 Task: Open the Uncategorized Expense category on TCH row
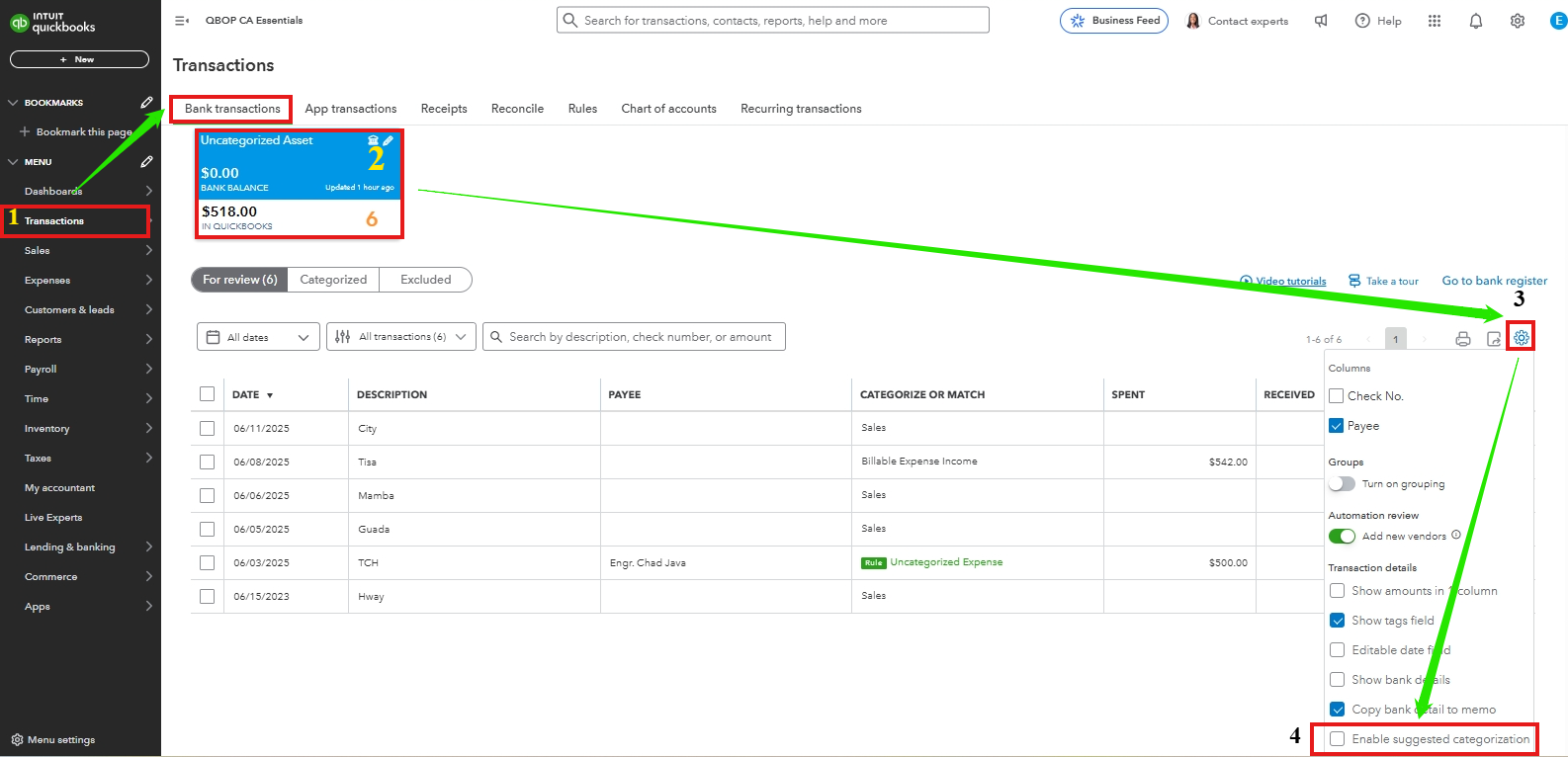pyautogui.click(x=946, y=562)
